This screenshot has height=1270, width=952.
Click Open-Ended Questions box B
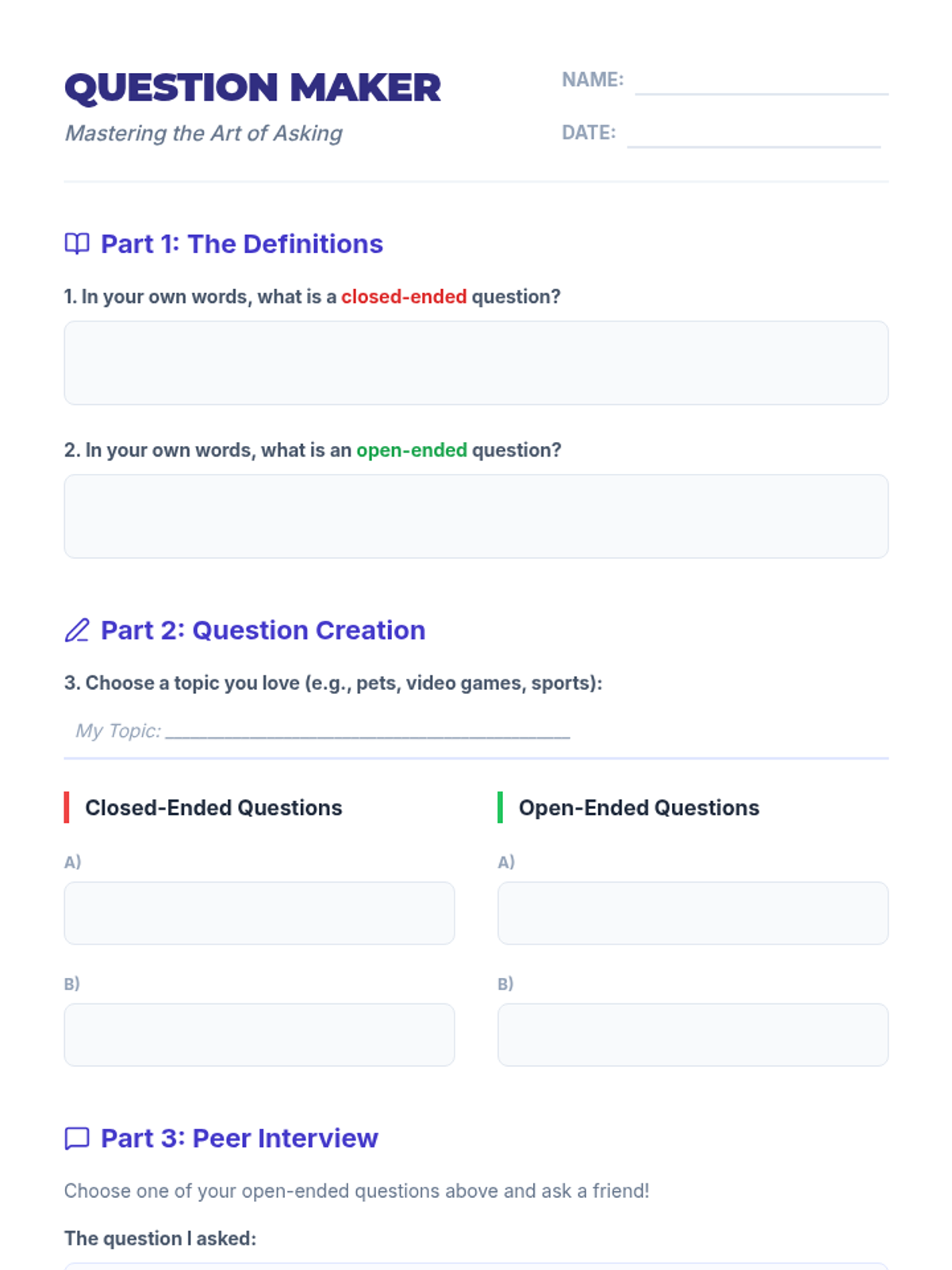(693, 1034)
